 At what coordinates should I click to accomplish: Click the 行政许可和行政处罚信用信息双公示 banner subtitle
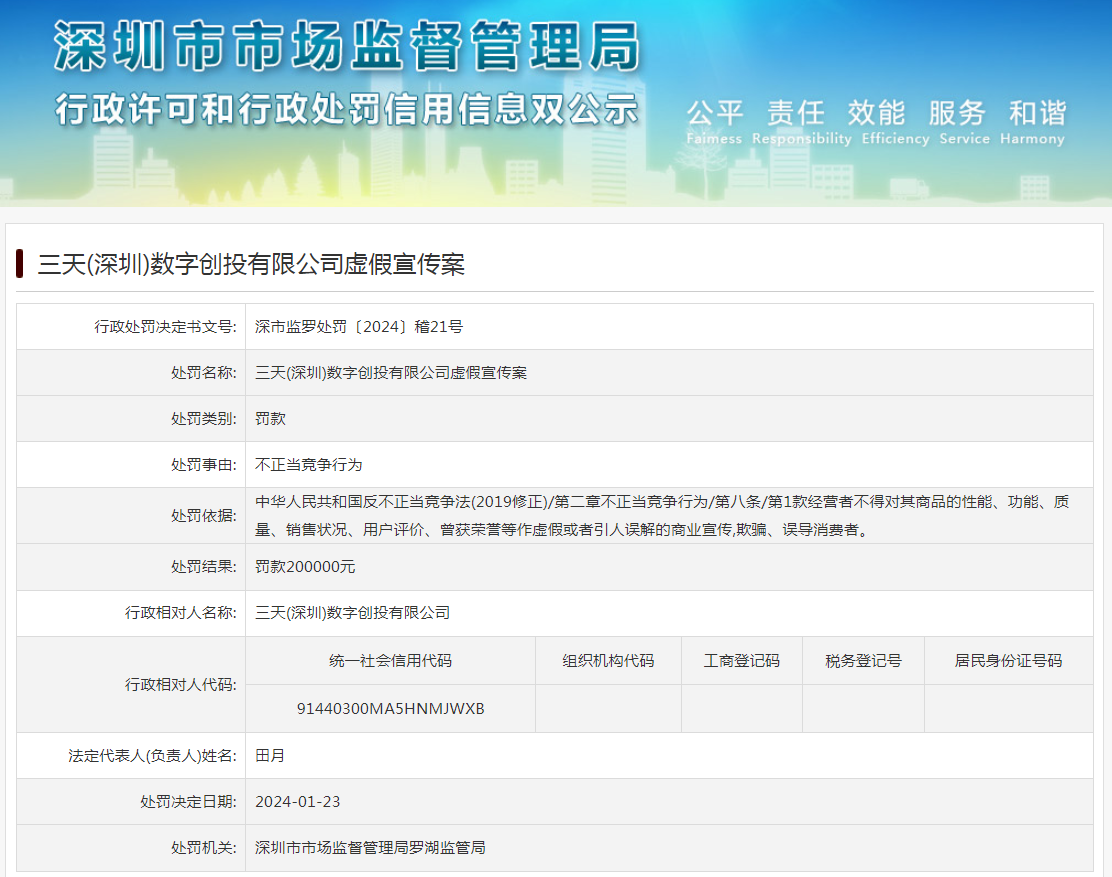(346, 108)
